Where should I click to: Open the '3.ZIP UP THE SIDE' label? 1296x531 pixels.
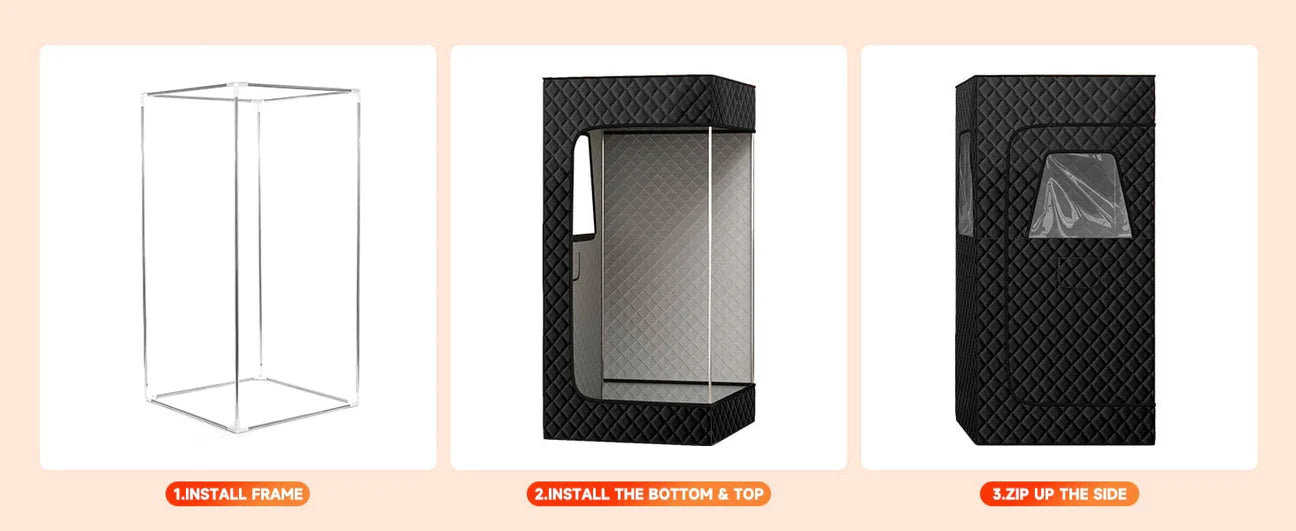pyautogui.click(x=1060, y=494)
